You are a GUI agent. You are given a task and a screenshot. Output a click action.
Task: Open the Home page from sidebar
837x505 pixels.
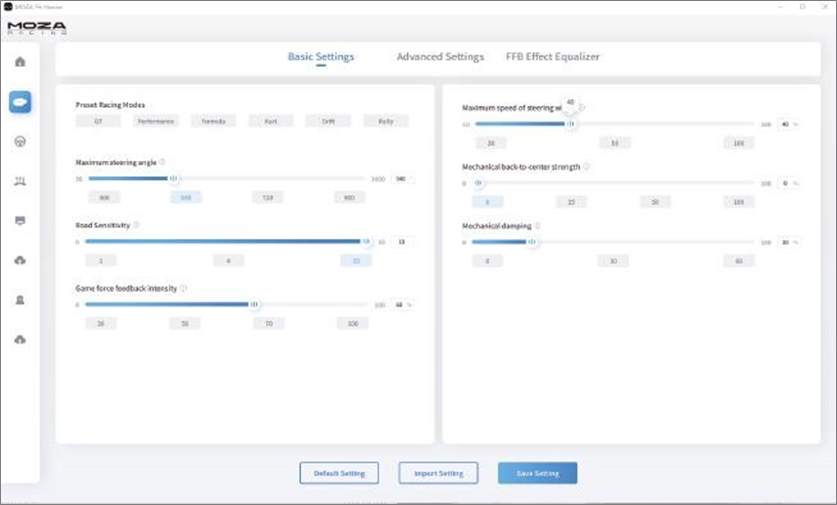tap(20, 62)
